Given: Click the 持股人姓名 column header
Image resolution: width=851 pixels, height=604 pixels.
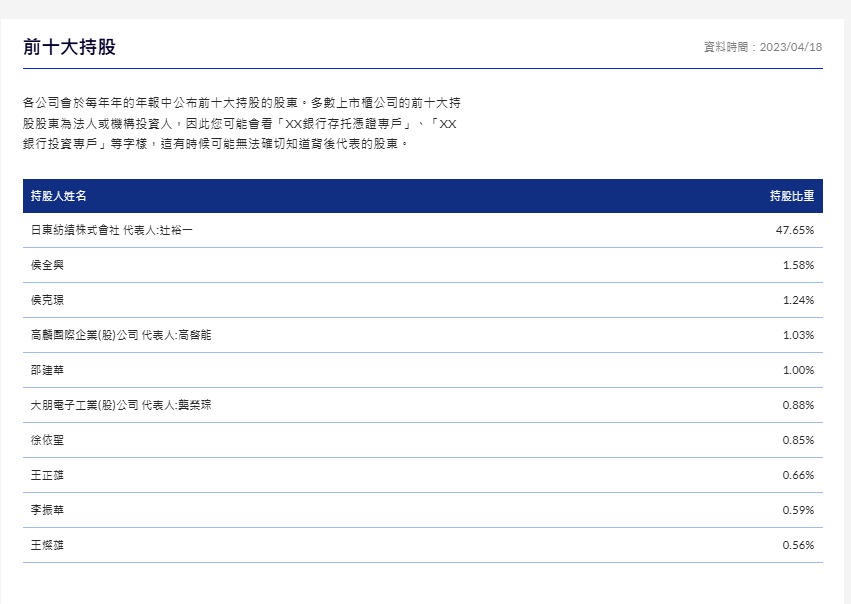Looking at the screenshot, I should point(58,196).
